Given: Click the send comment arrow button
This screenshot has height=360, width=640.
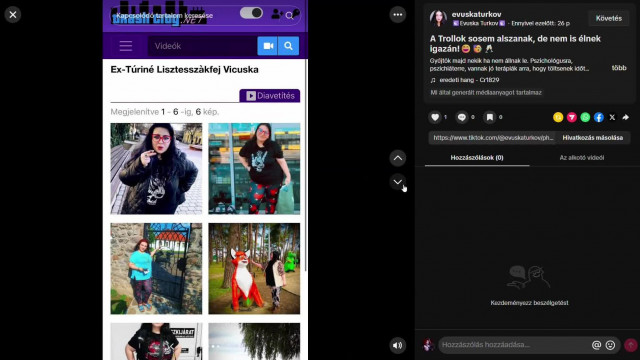Looking at the screenshot, I should (x=631, y=345).
